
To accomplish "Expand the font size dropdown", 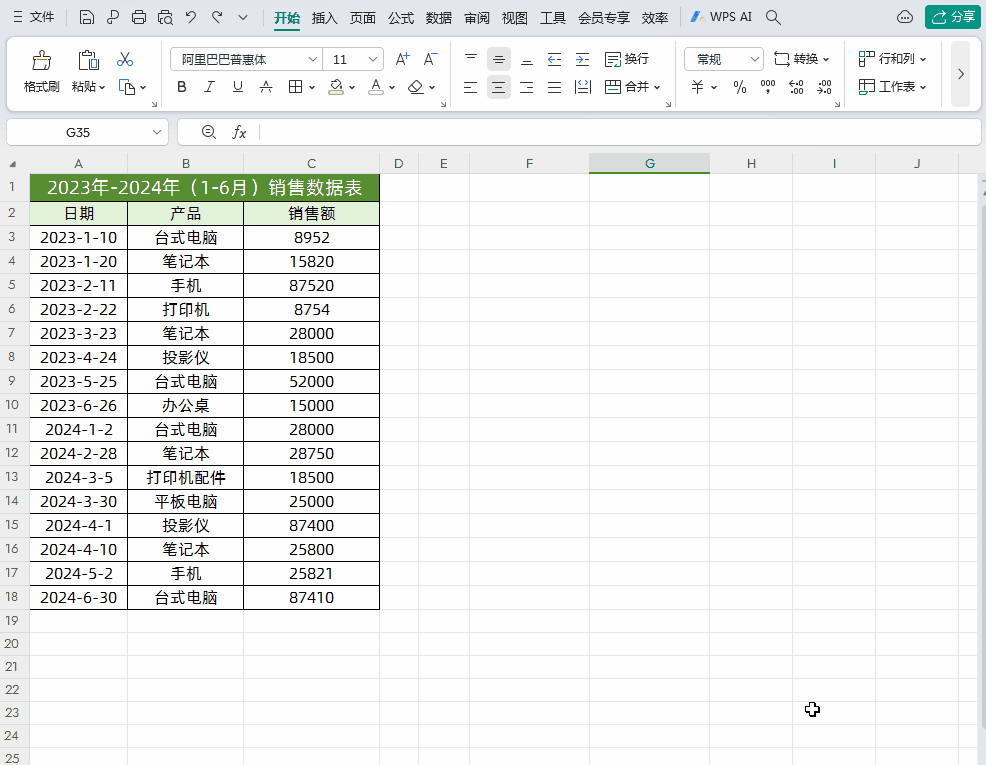I will point(373,60).
